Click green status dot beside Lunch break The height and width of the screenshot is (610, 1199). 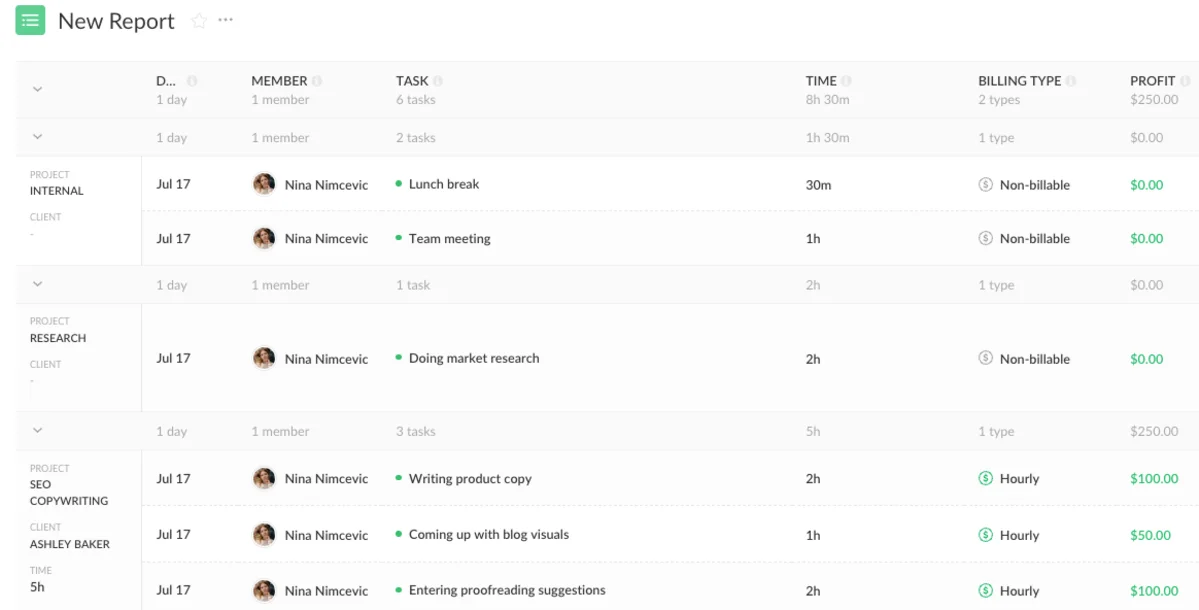(398, 184)
